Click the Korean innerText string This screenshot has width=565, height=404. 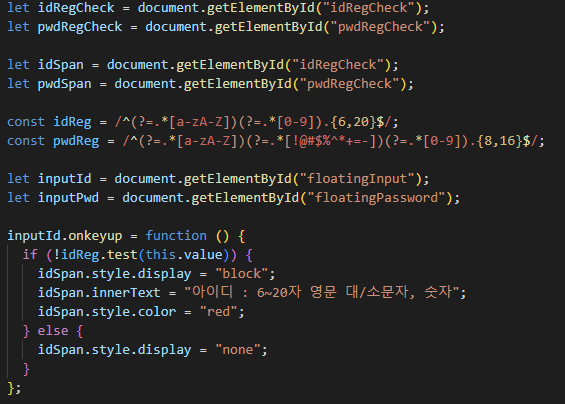[x=321, y=293]
